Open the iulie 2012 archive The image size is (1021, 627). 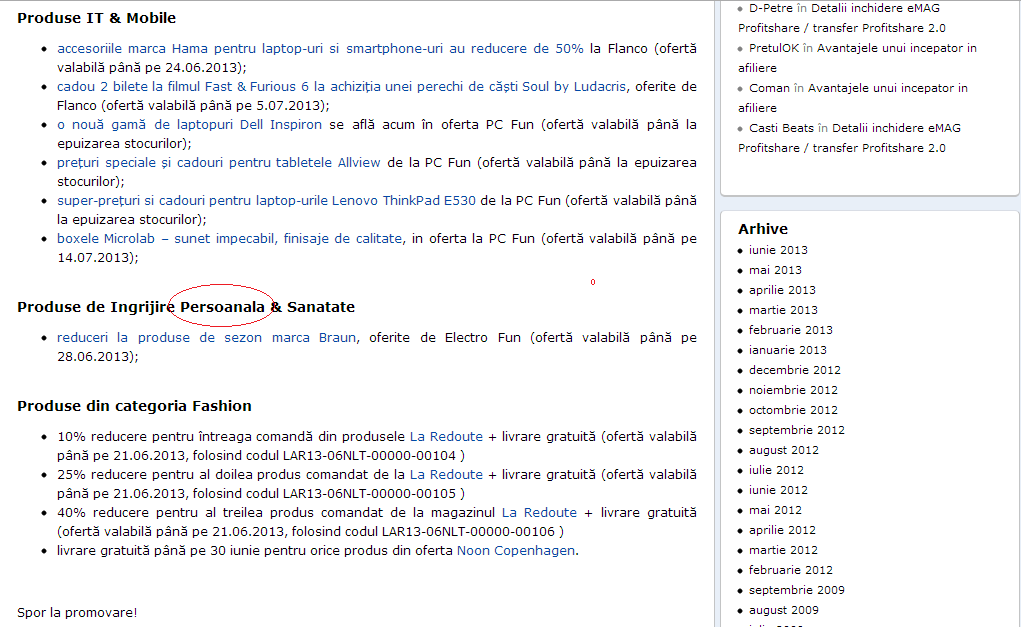(776, 470)
